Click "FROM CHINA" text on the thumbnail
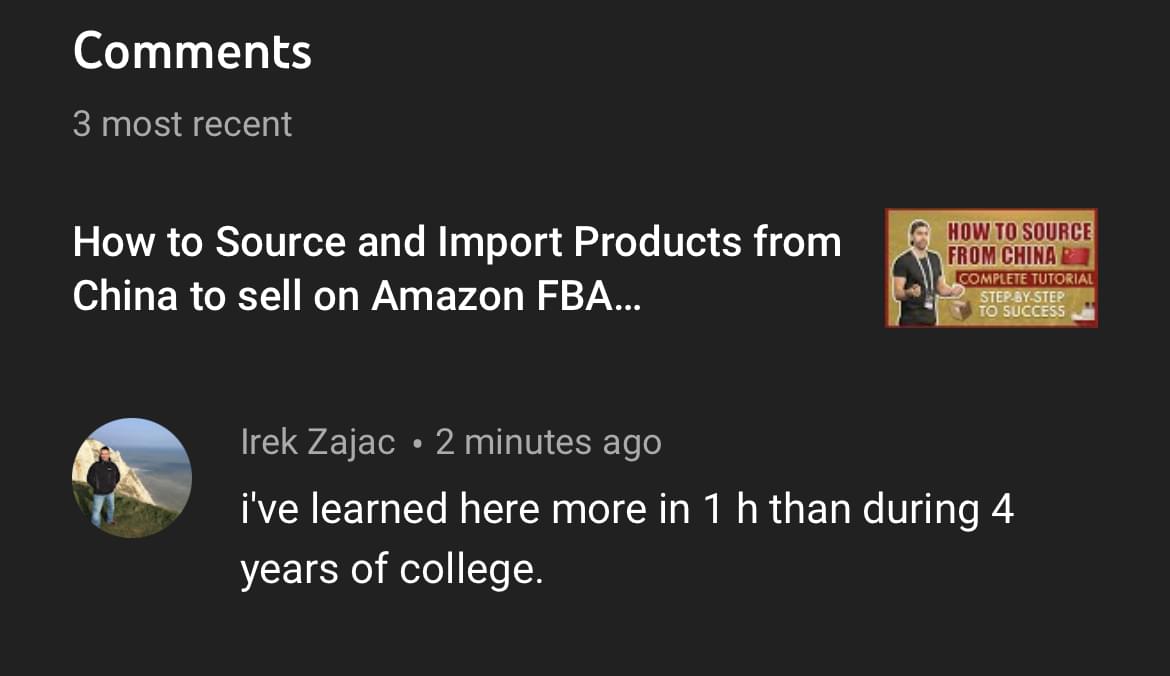1170x676 pixels. pos(1002,254)
